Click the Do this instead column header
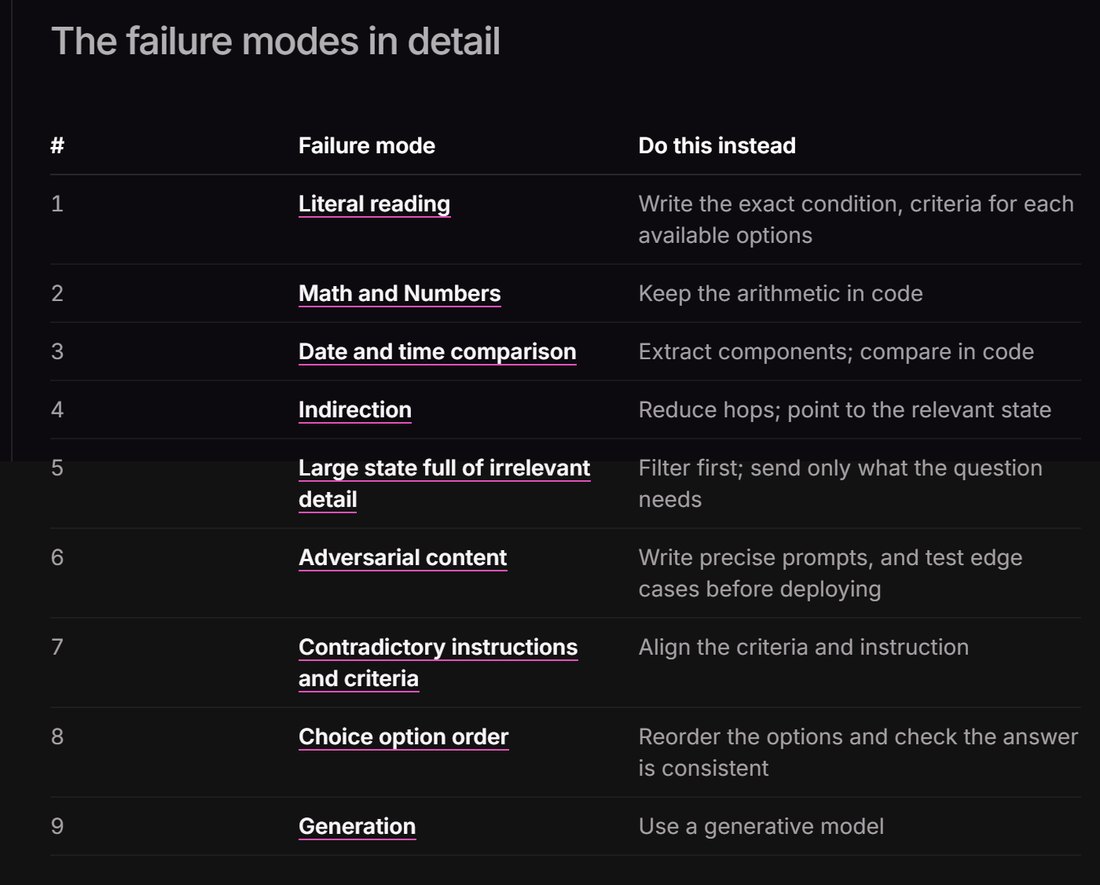Screen dimensions: 1100x885 click(717, 145)
